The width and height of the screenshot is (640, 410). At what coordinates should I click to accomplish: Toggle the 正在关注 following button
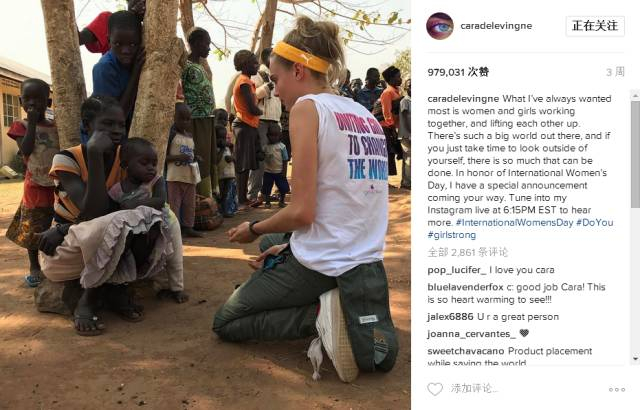tap(595, 26)
